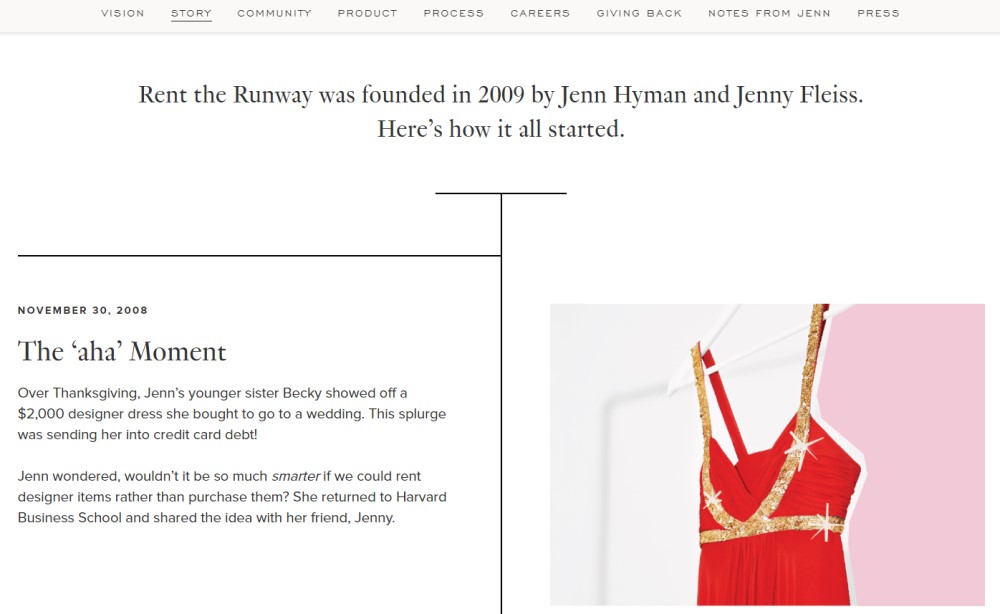Open the Vision page in navigation
Viewport: 1000px width, 614px height.
point(122,14)
